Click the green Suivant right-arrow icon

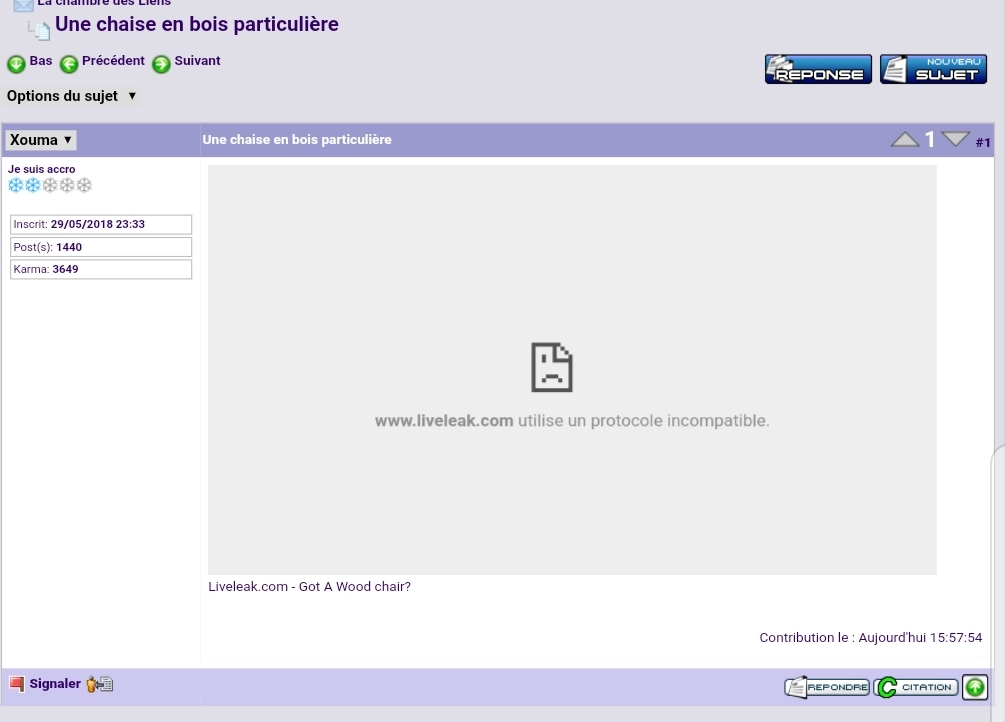[161, 64]
